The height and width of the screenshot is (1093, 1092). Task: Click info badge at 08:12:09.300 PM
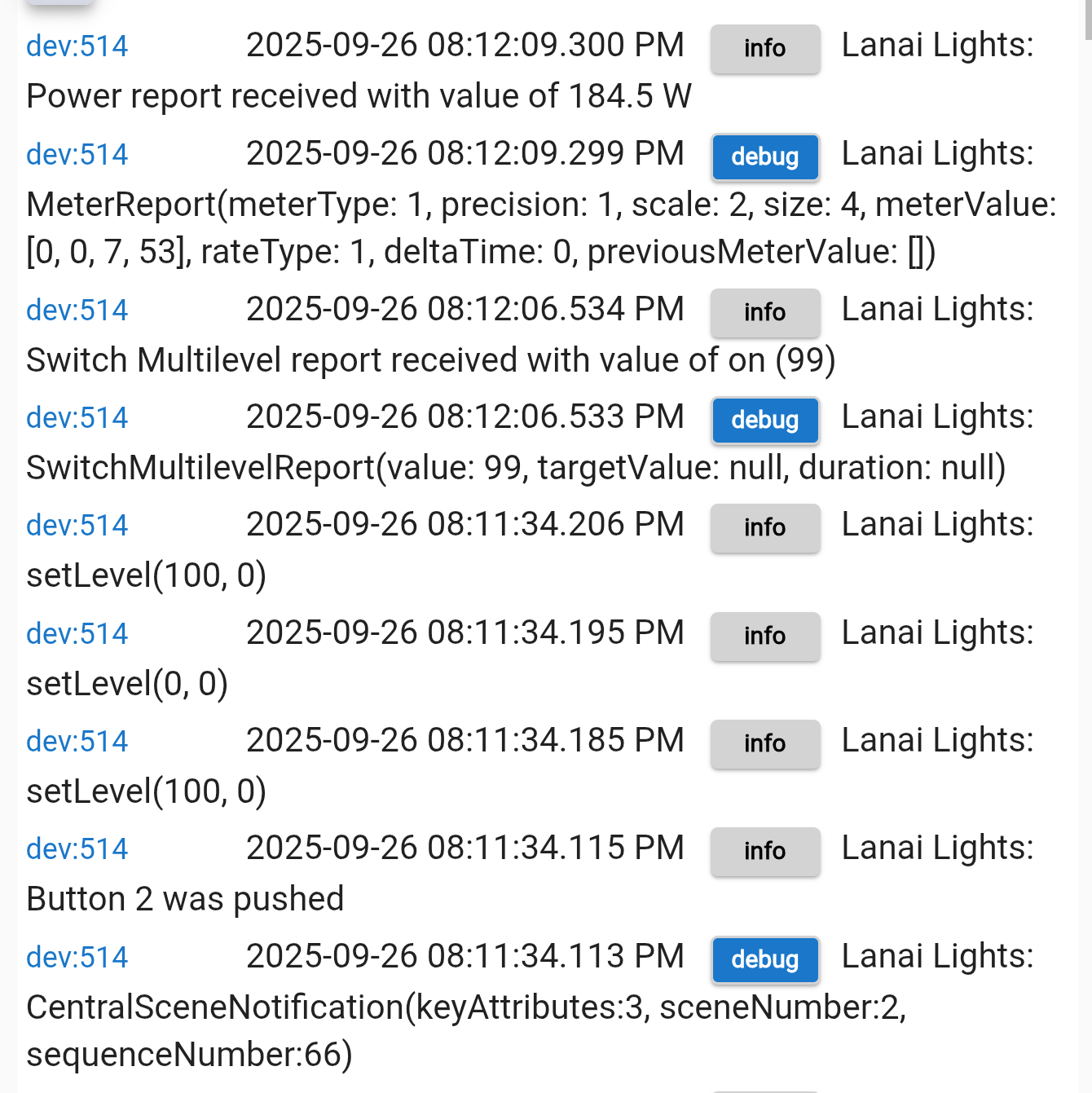[764, 49]
